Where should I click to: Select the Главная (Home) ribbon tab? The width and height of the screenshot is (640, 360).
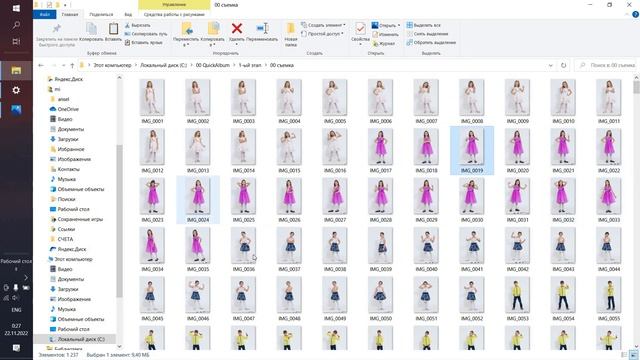[70, 14]
